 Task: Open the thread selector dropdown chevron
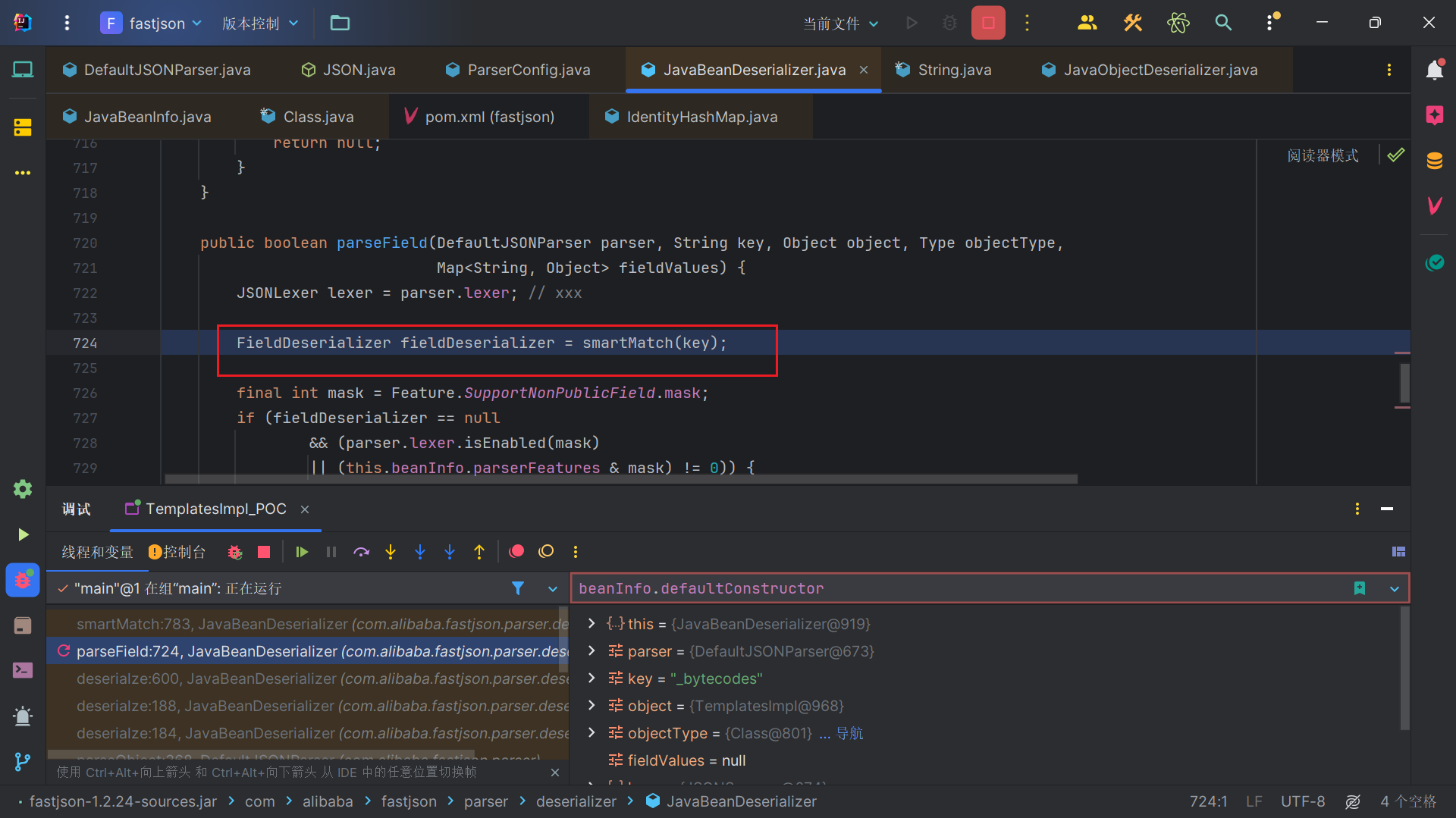(553, 589)
